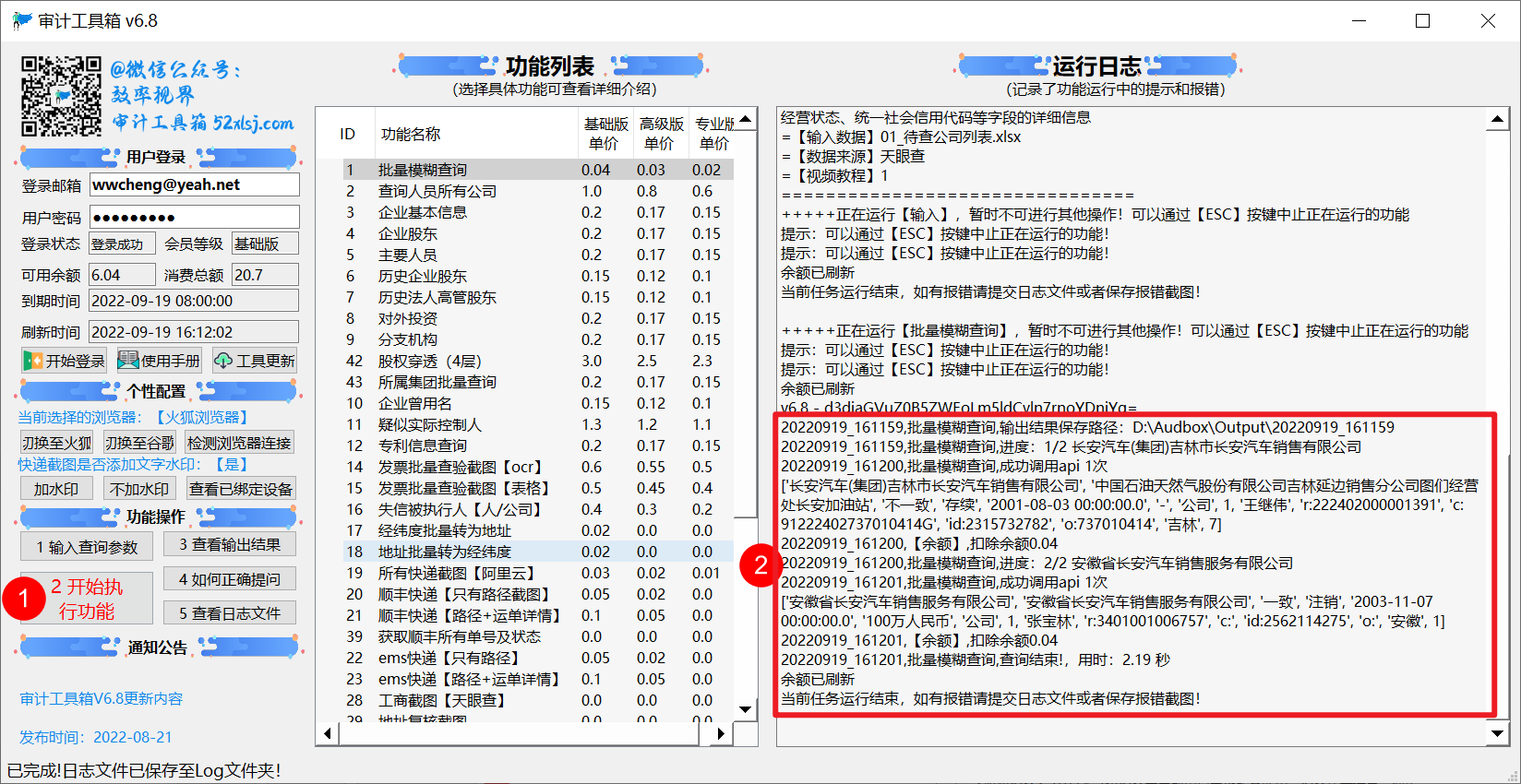Click function list scroll-up arrow

pos(746,119)
